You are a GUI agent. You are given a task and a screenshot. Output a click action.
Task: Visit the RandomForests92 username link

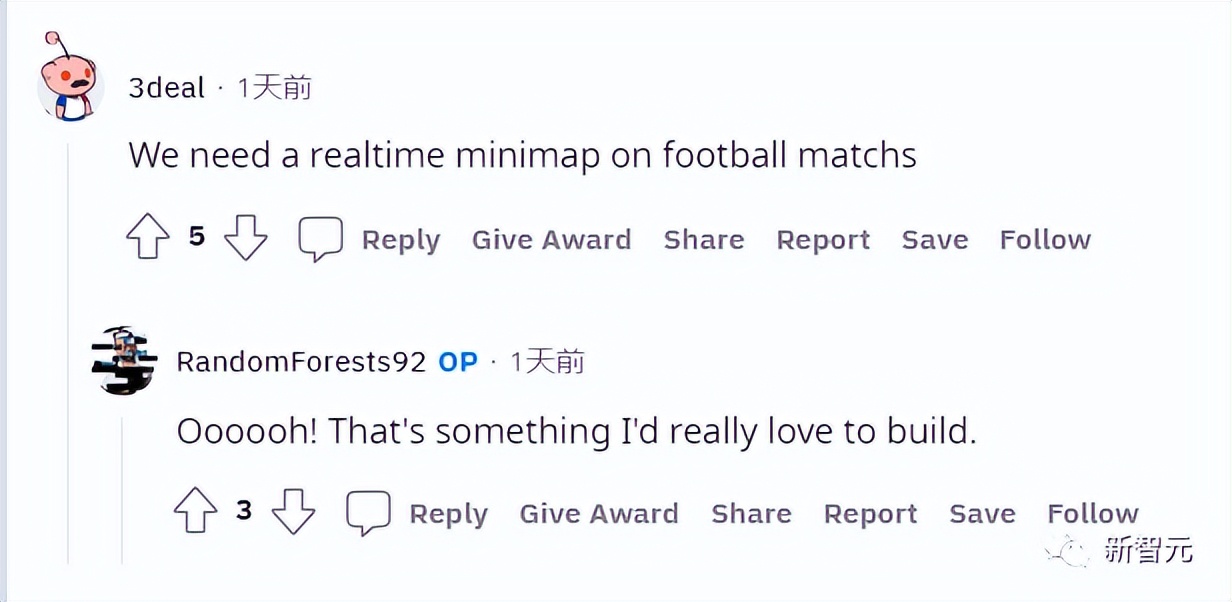[x=301, y=361]
